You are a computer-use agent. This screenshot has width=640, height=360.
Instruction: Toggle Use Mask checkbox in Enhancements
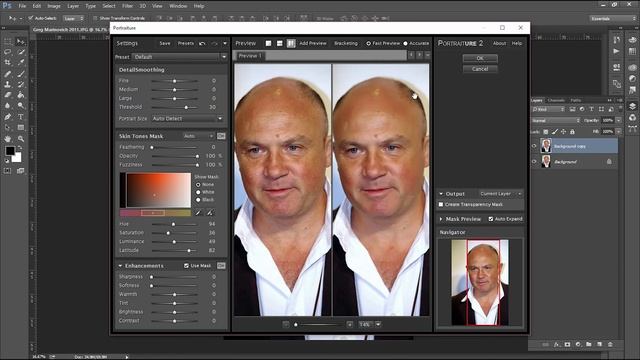point(187,266)
